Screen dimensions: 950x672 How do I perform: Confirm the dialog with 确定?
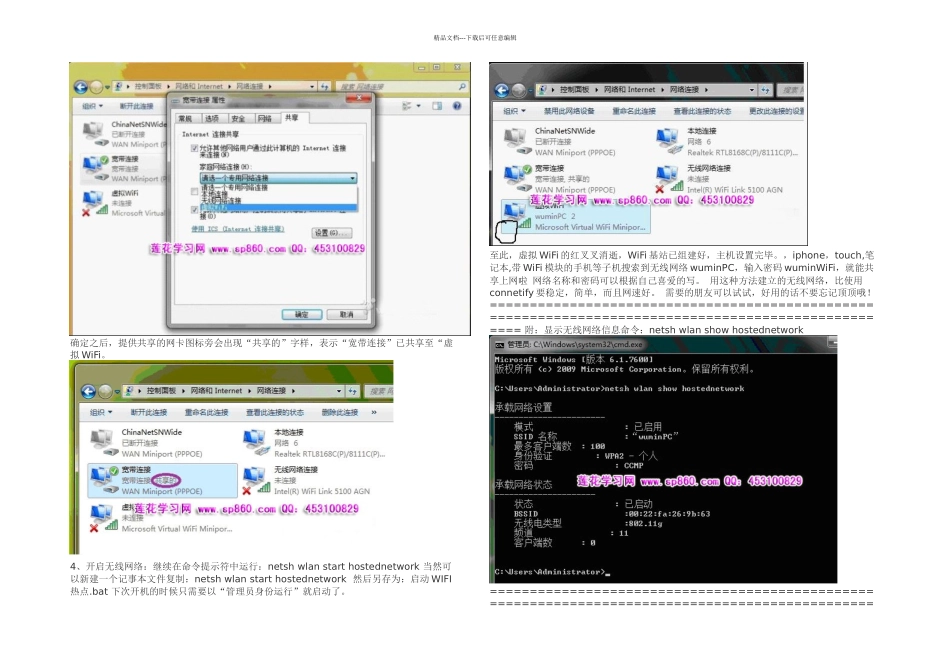coord(302,314)
